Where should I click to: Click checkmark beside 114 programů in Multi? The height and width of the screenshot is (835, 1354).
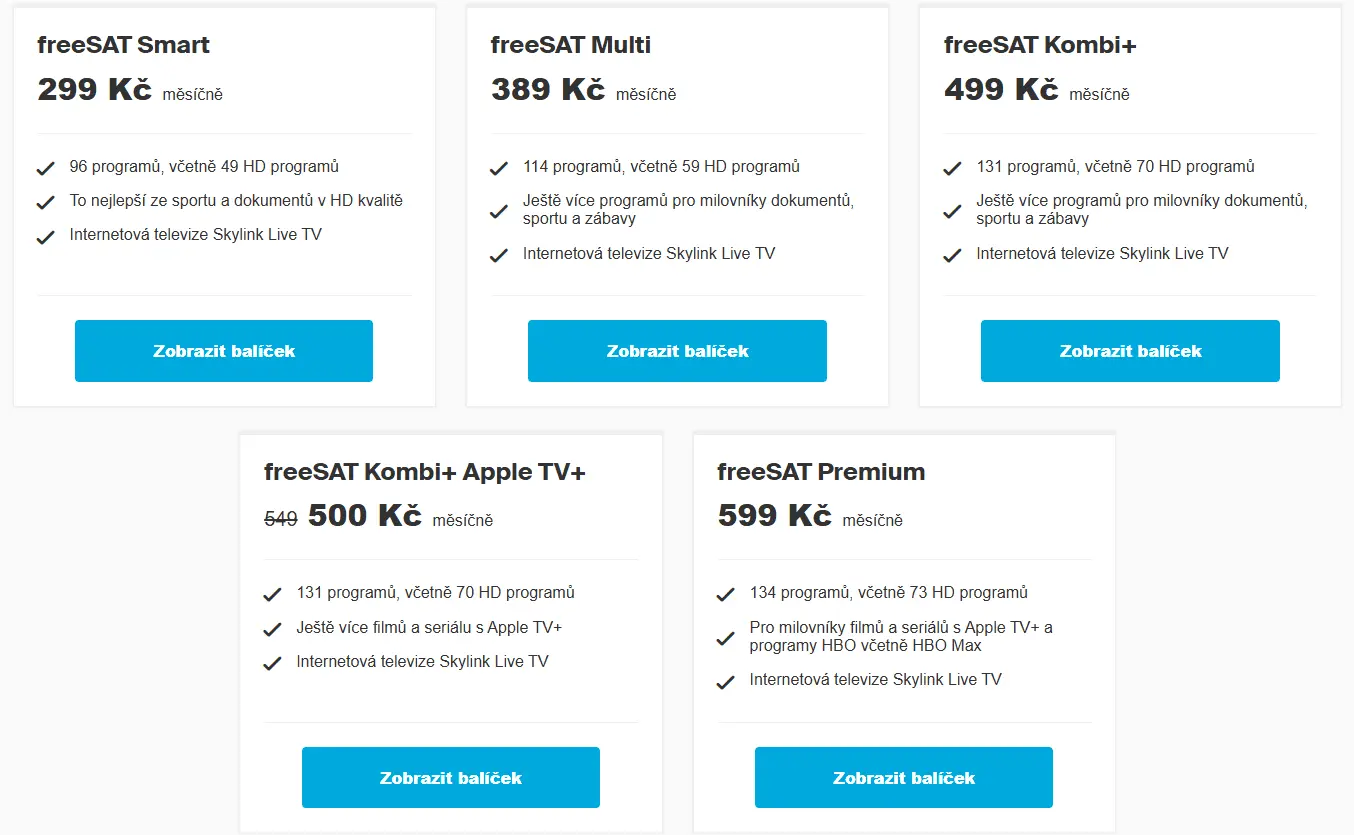click(499, 168)
